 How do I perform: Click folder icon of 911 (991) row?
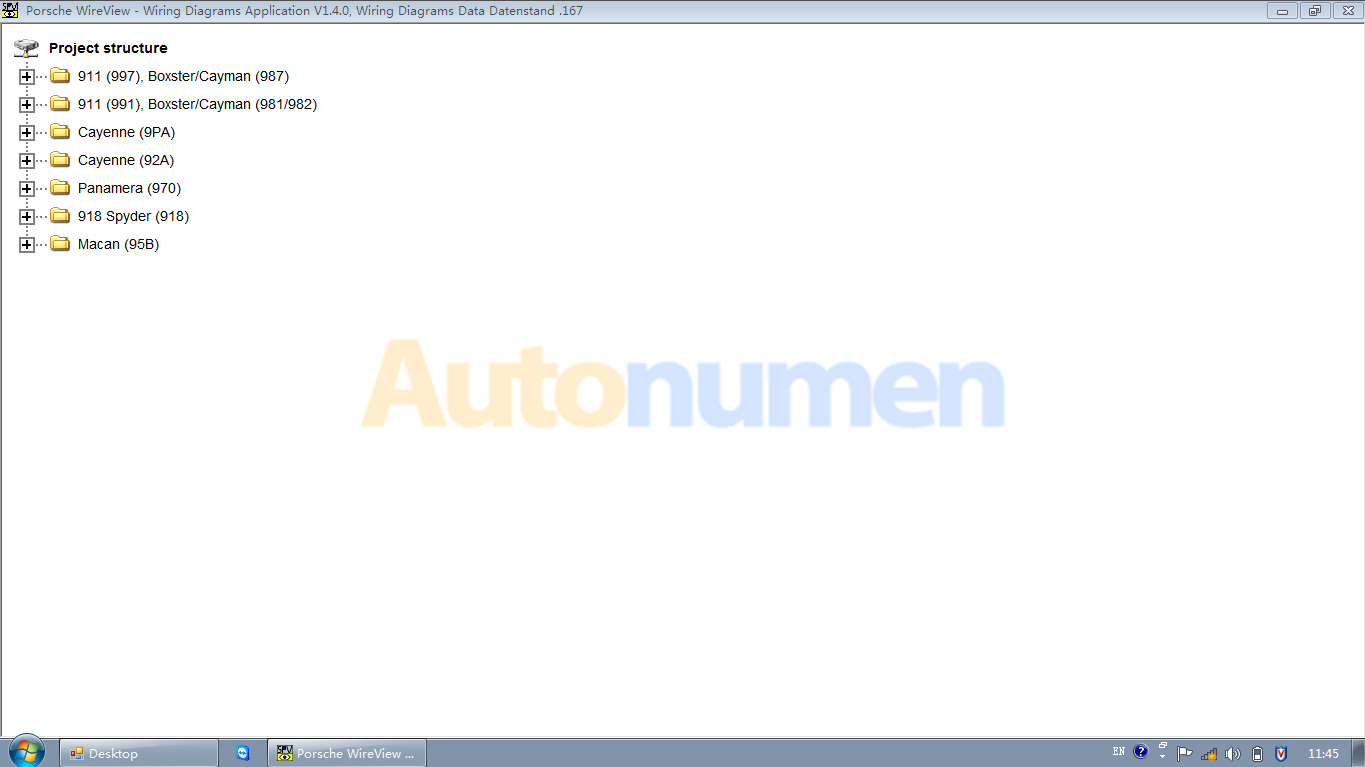(60, 104)
